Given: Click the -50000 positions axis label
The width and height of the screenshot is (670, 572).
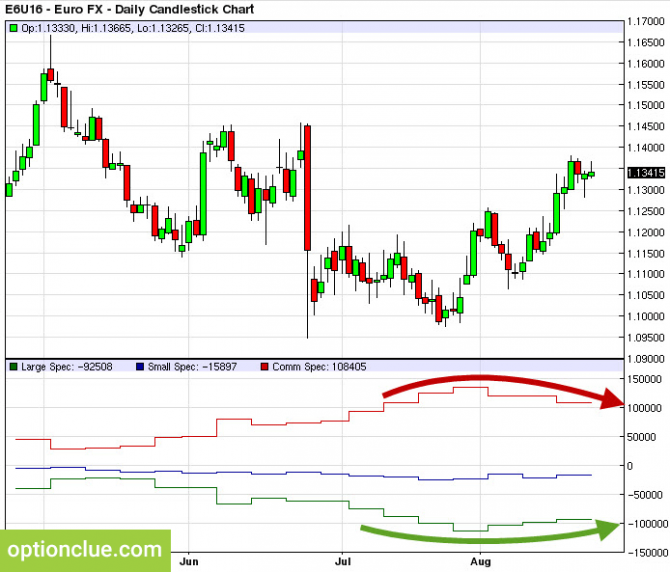Looking at the screenshot, I should [x=644, y=495].
